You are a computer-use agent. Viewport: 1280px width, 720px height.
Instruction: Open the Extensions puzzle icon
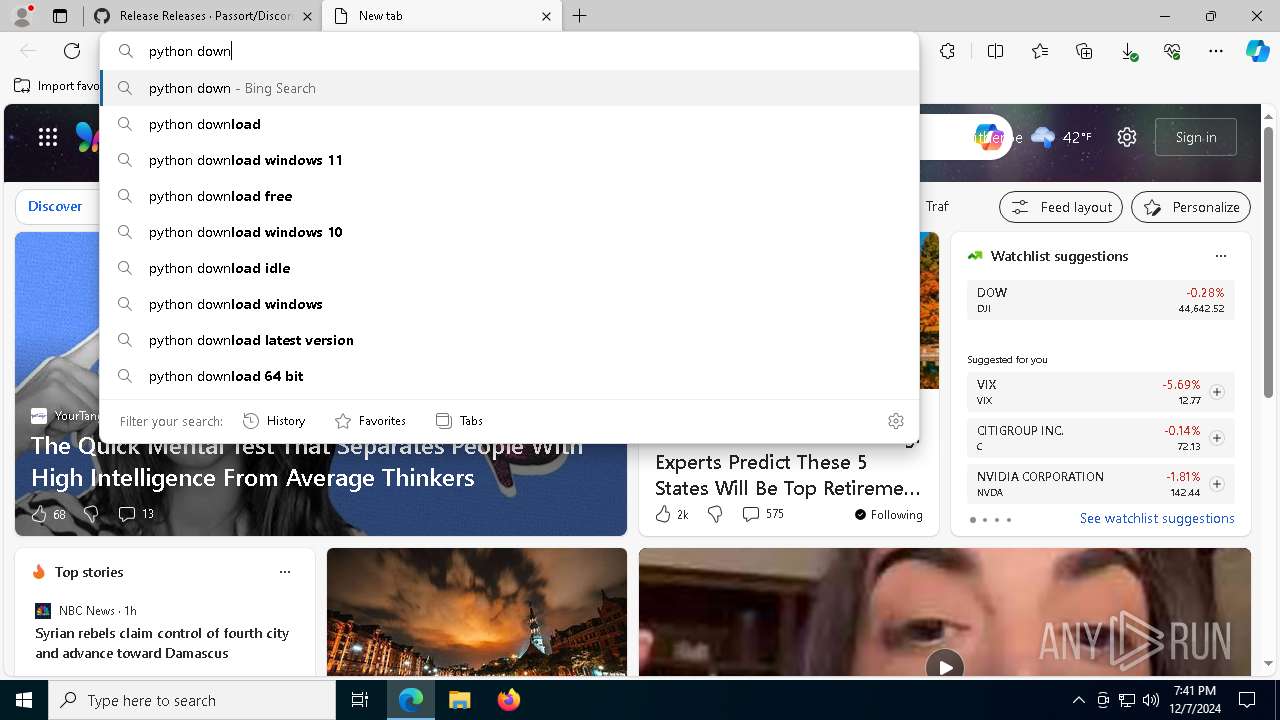947,51
